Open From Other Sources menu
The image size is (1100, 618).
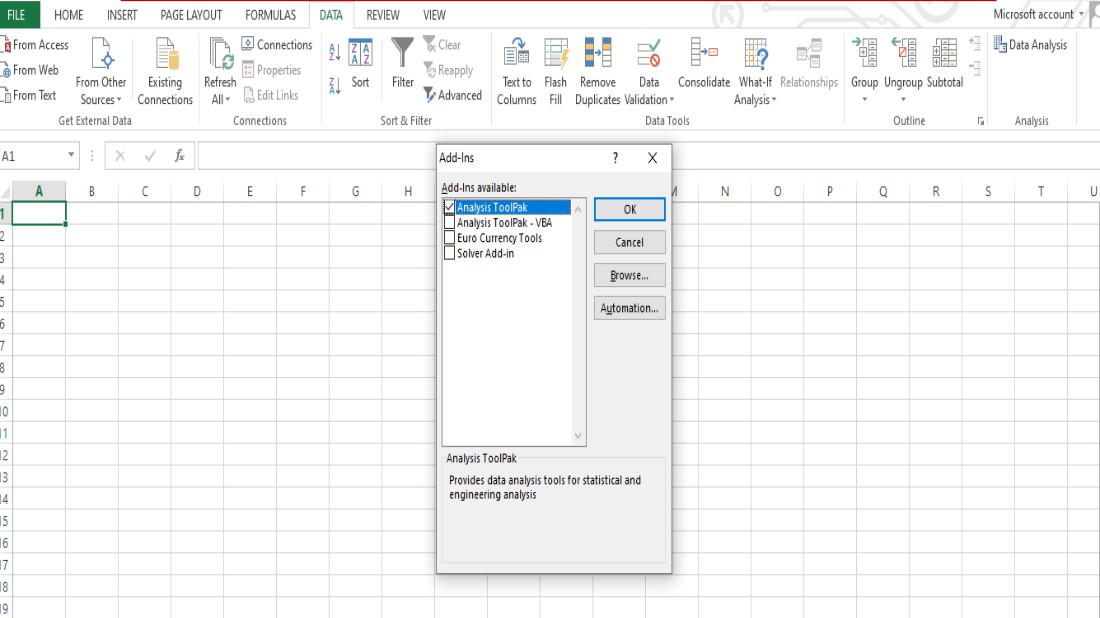point(100,72)
